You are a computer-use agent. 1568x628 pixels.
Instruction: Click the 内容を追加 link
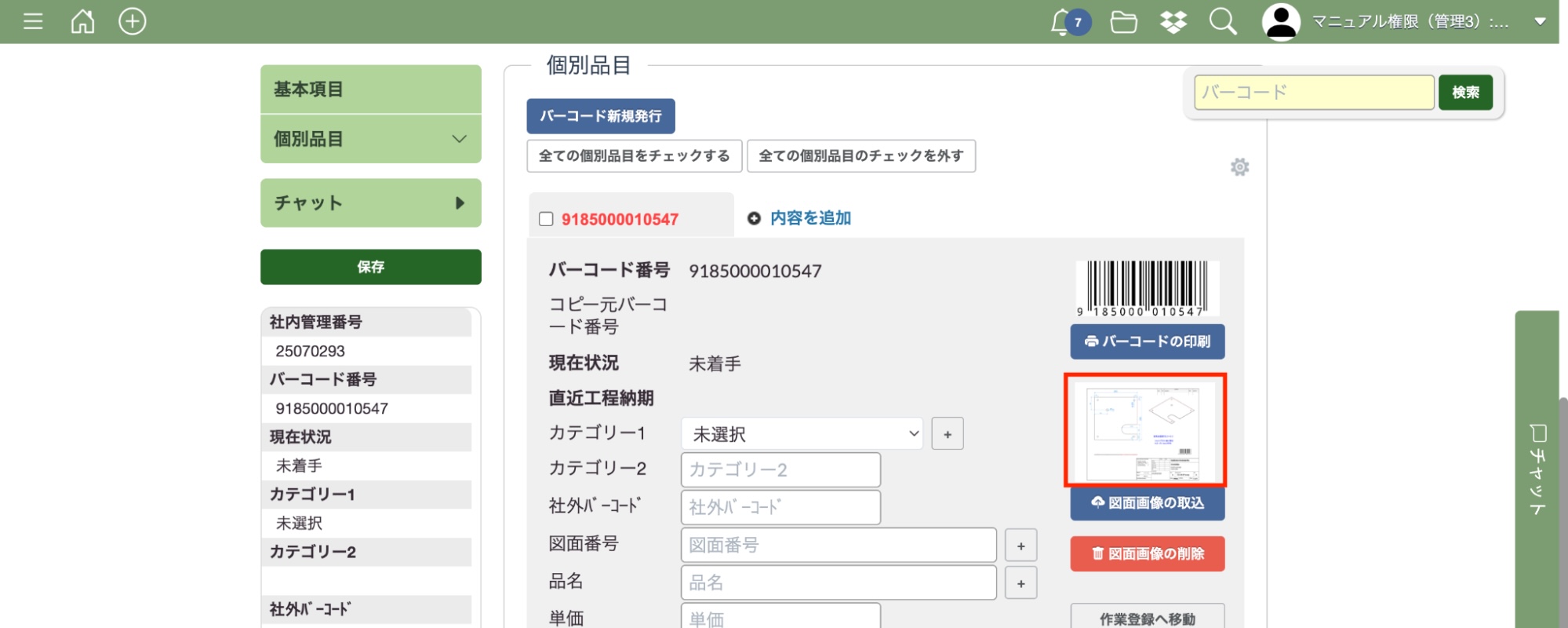click(809, 218)
